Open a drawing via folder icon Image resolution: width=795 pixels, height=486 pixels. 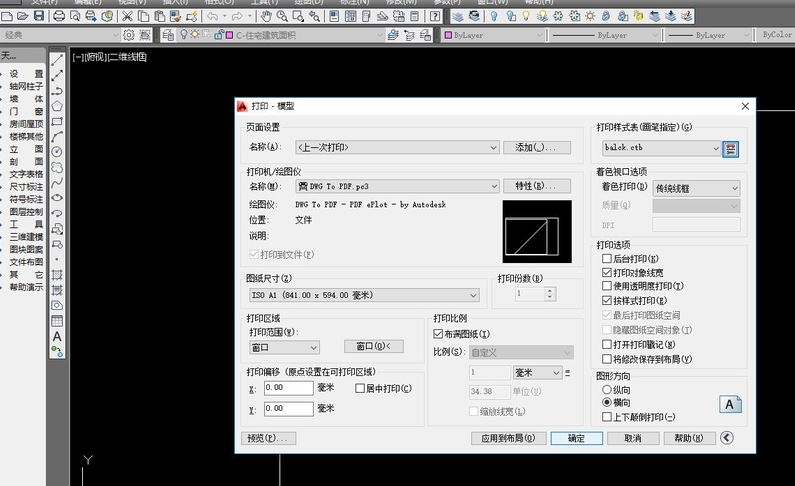coord(22,16)
